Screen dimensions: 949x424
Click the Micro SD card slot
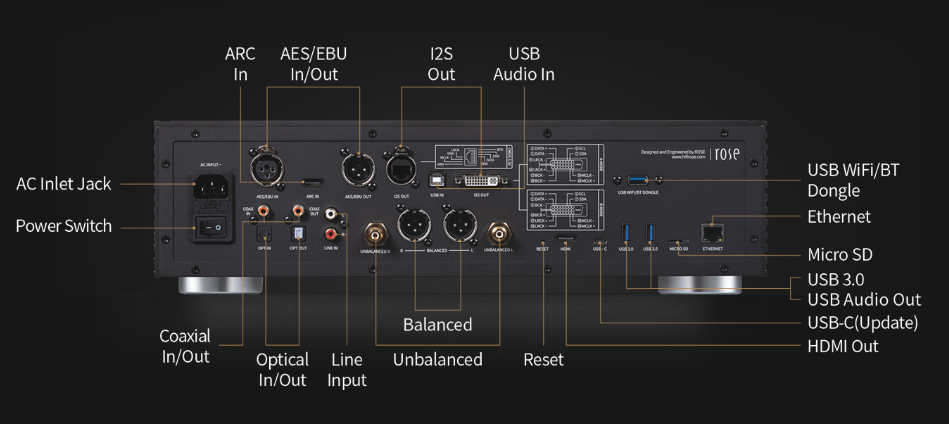click(x=678, y=241)
